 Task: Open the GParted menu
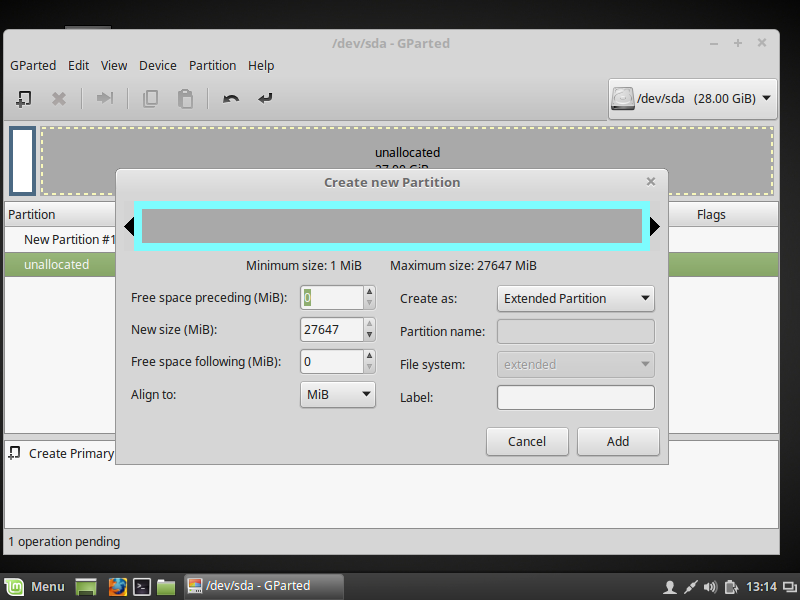[33, 66]
